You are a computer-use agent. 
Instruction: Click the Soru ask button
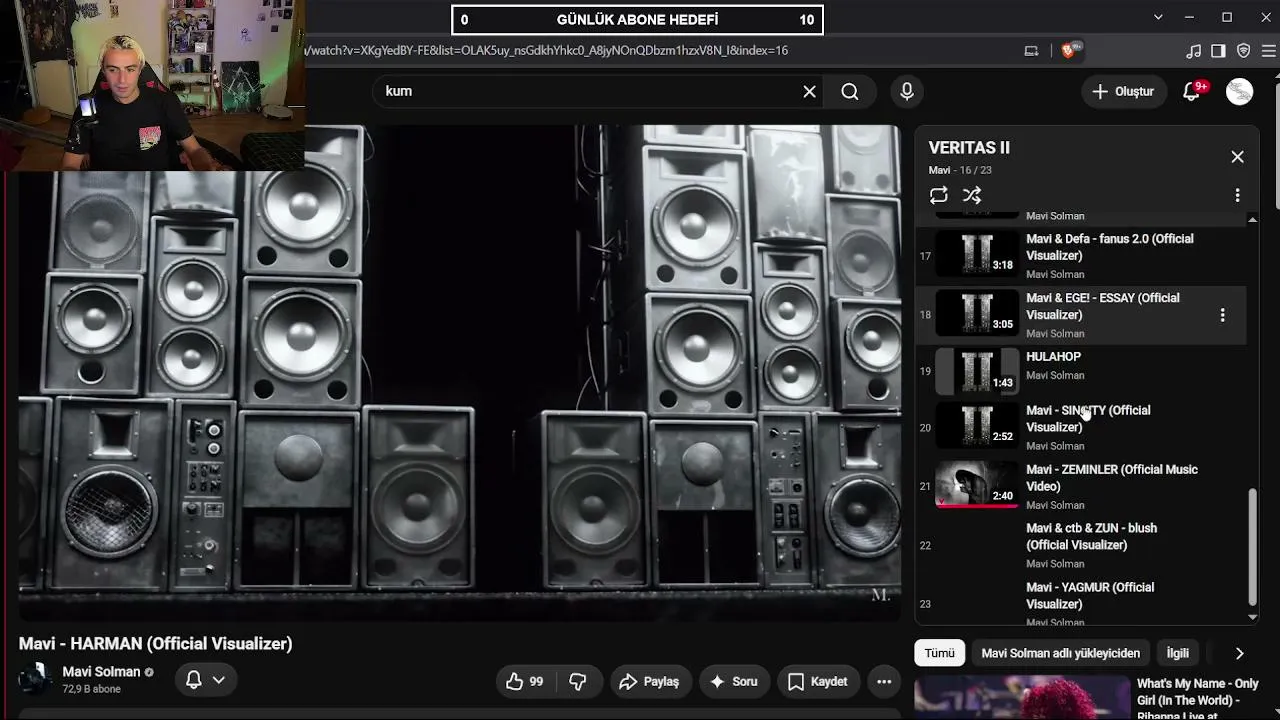(x=734, y=681)
